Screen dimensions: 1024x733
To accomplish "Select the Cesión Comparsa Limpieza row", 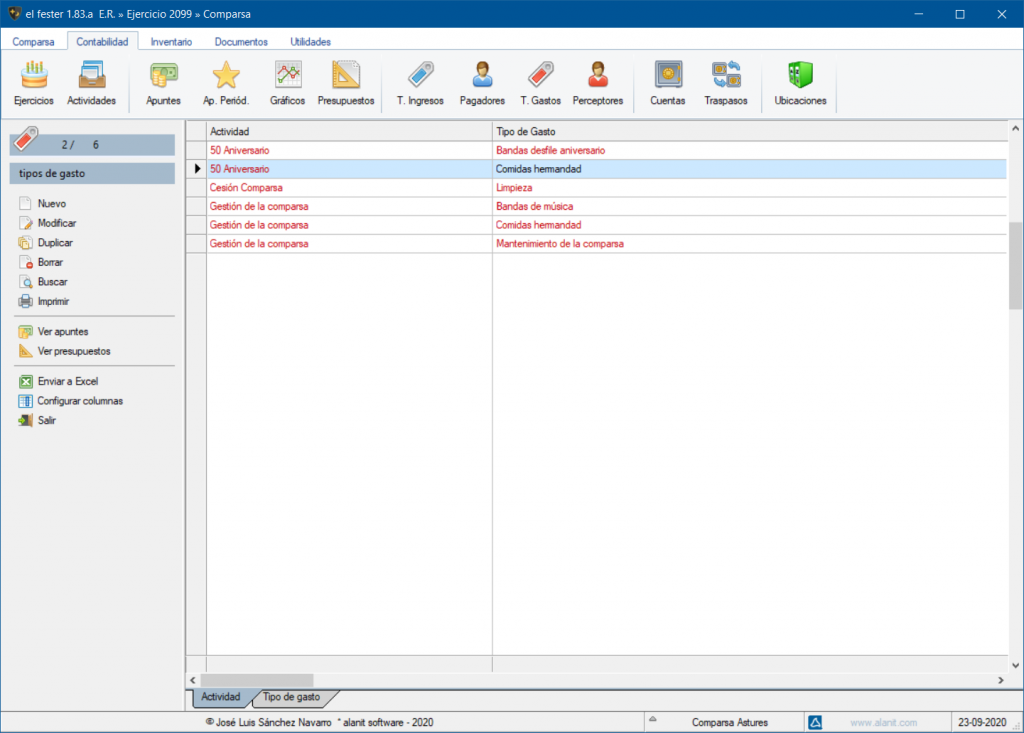I will [x=600, y=188].
